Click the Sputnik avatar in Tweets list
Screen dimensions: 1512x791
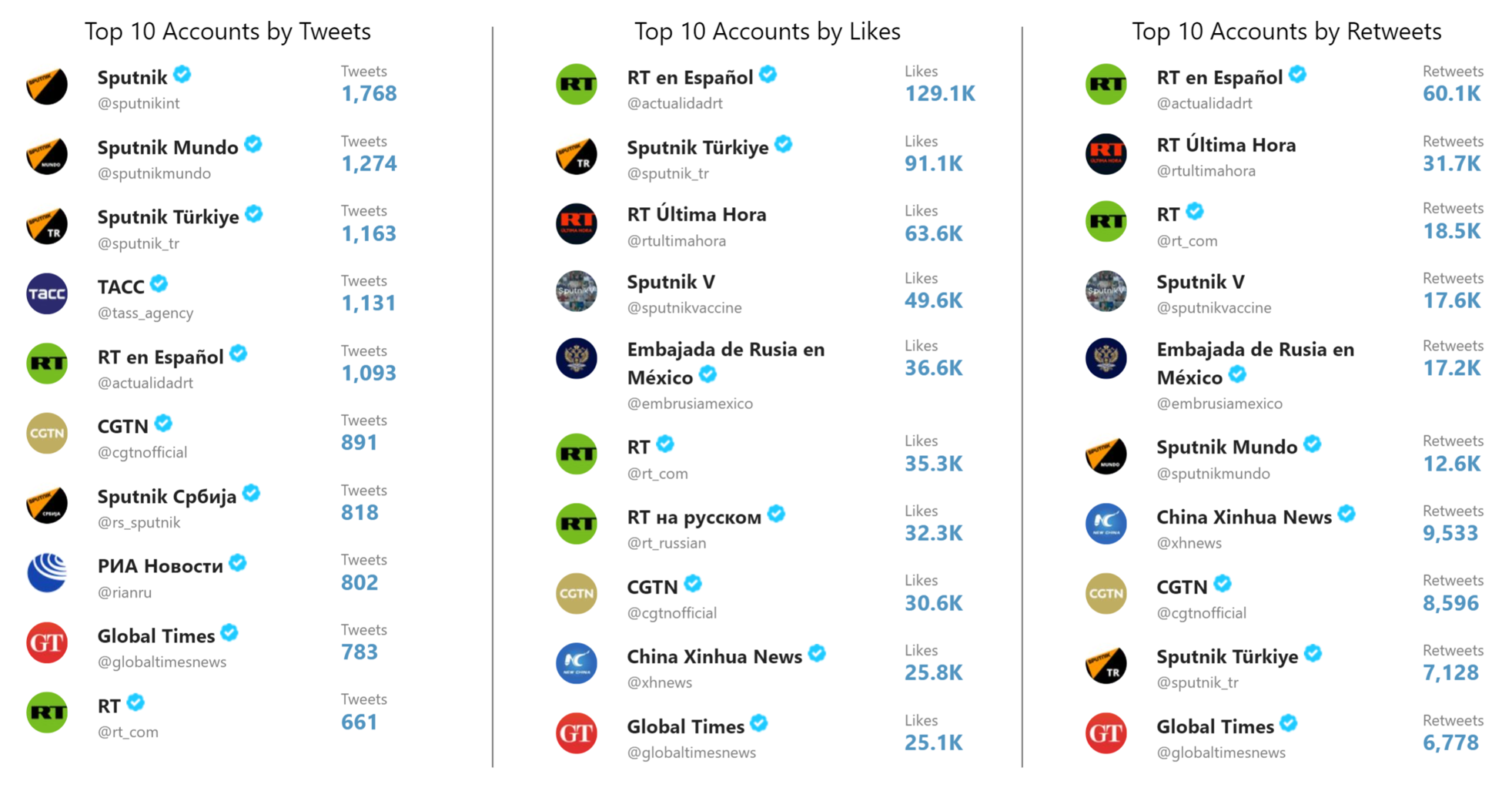pos(47,85)
